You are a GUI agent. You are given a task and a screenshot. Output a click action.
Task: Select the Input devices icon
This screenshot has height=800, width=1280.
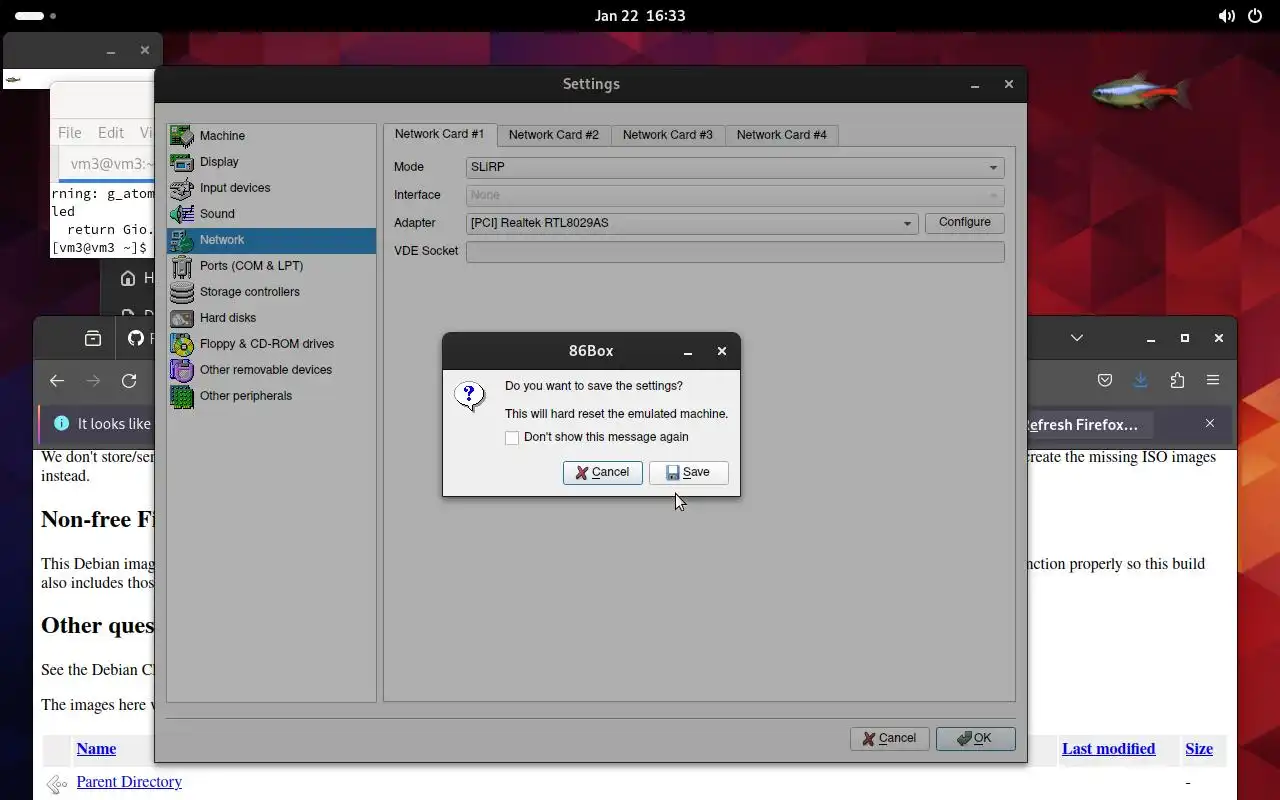181,188
